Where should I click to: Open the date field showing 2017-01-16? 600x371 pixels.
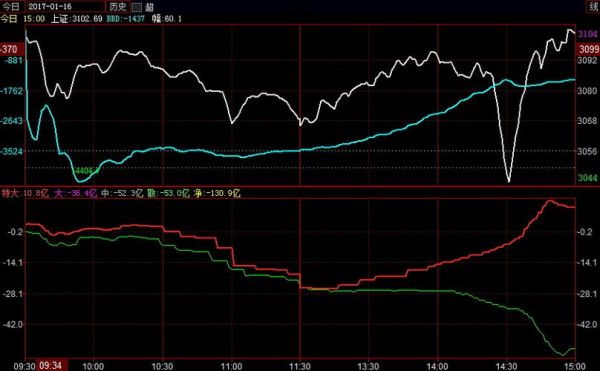tap(65, 7)
